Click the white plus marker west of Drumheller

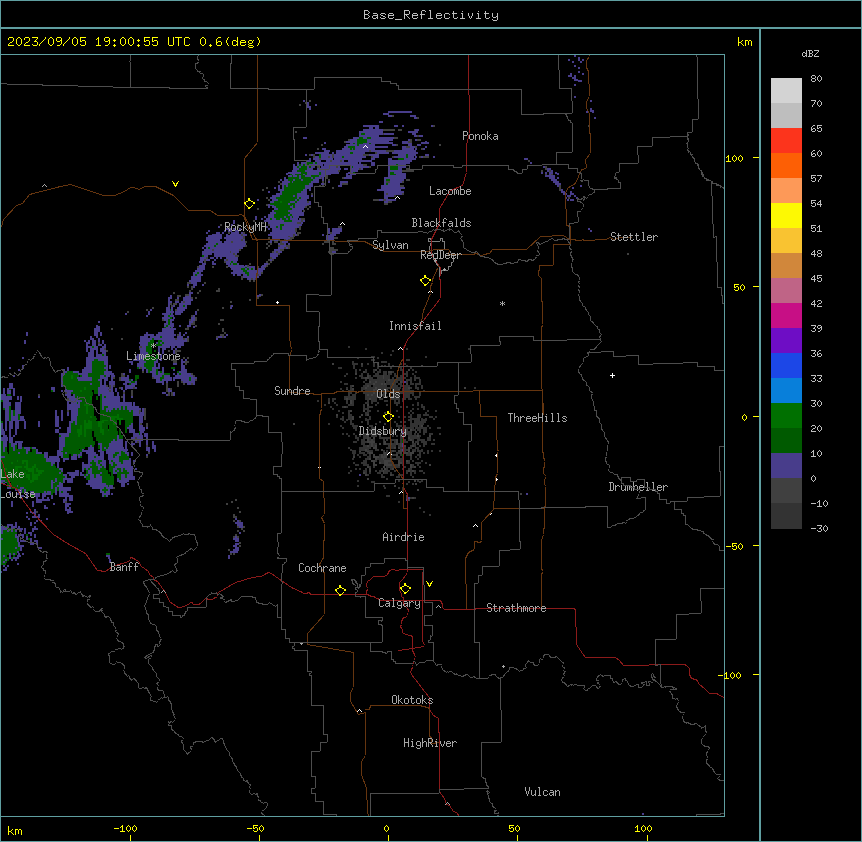[612, 375]
